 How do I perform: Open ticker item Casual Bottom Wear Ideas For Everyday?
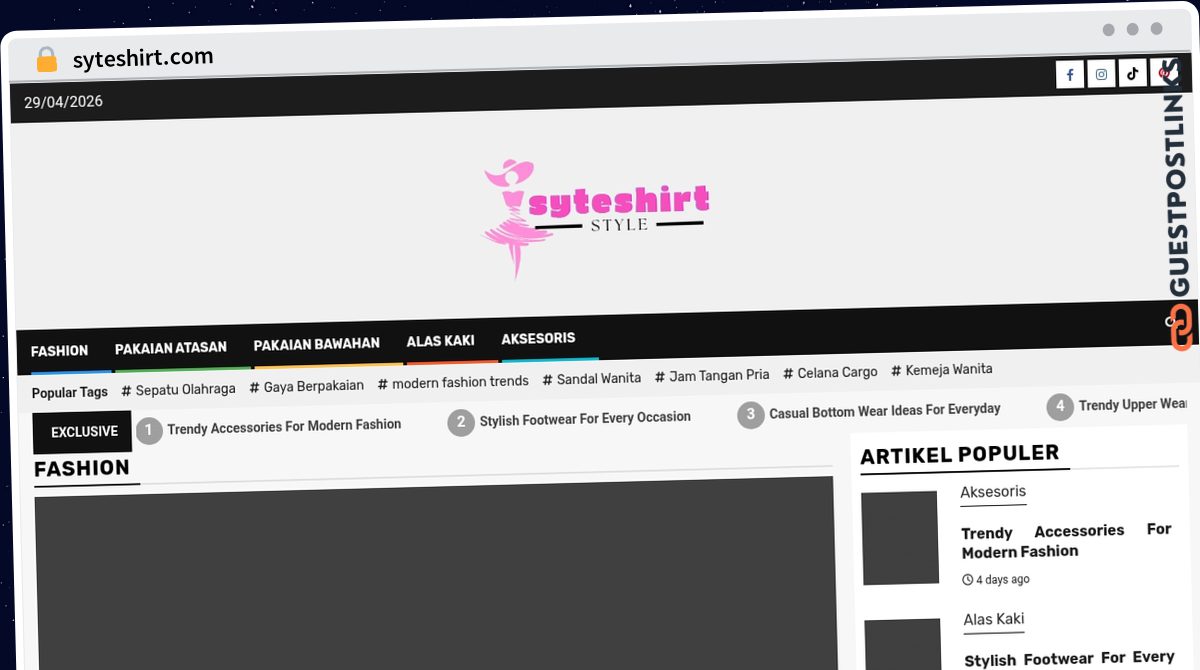coord(885,410)
